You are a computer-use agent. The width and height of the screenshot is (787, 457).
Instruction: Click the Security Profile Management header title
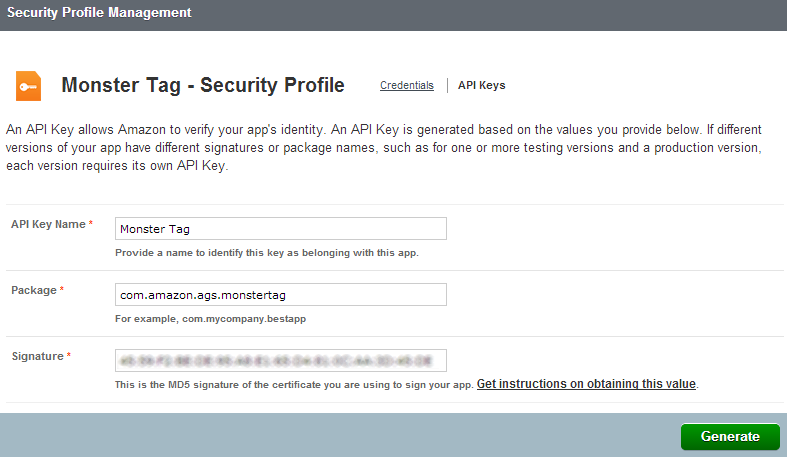pos(99,13)
